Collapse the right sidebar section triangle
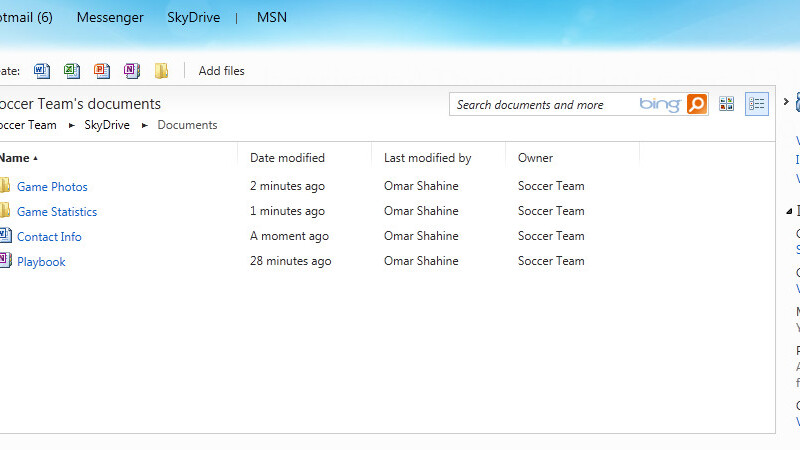 pyautogui.click(x=788, y=211)
